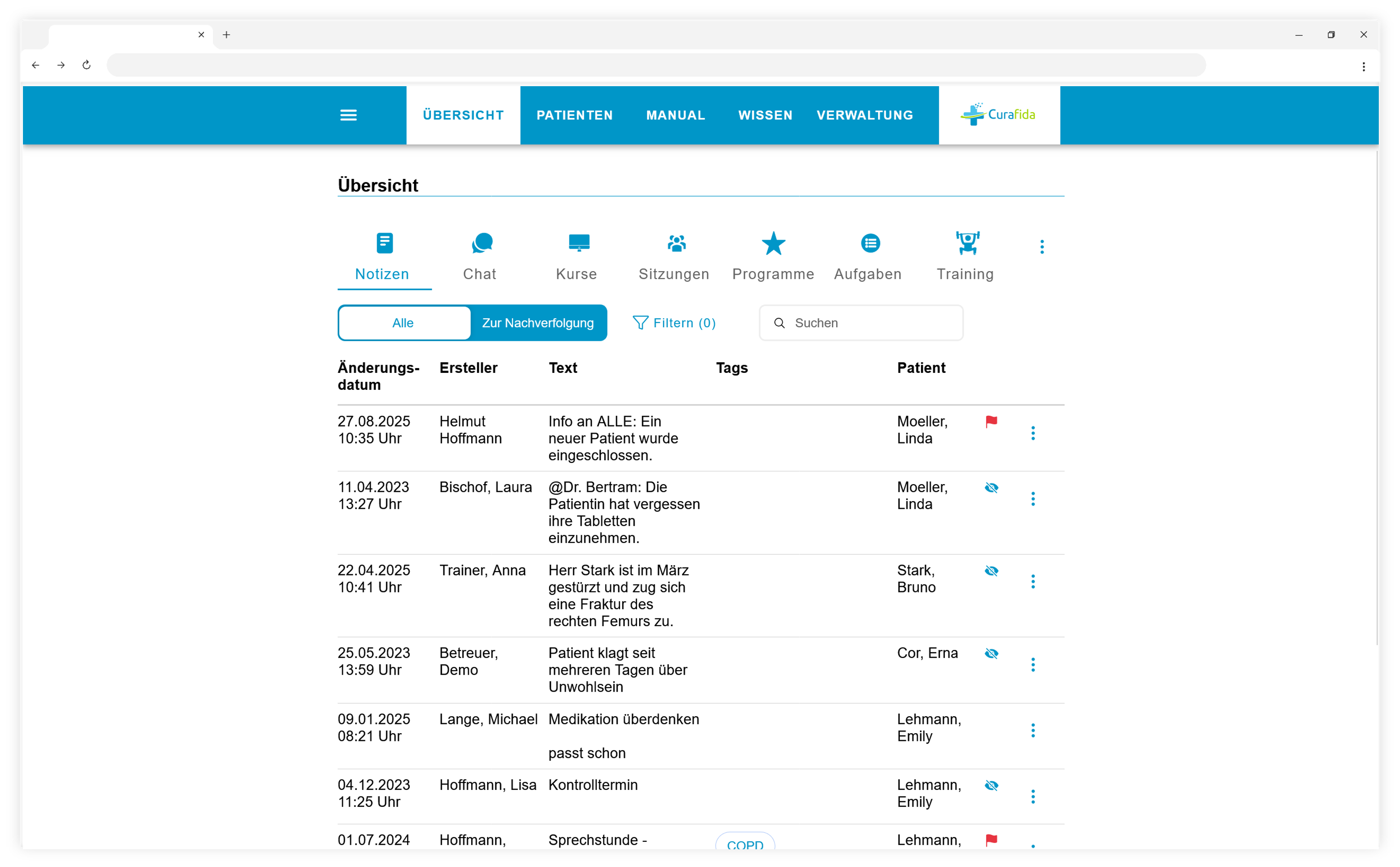1400x867 pixels.
Task: Open options menu for 11.04.2023 note
Action: click(x=1033, y=499)
